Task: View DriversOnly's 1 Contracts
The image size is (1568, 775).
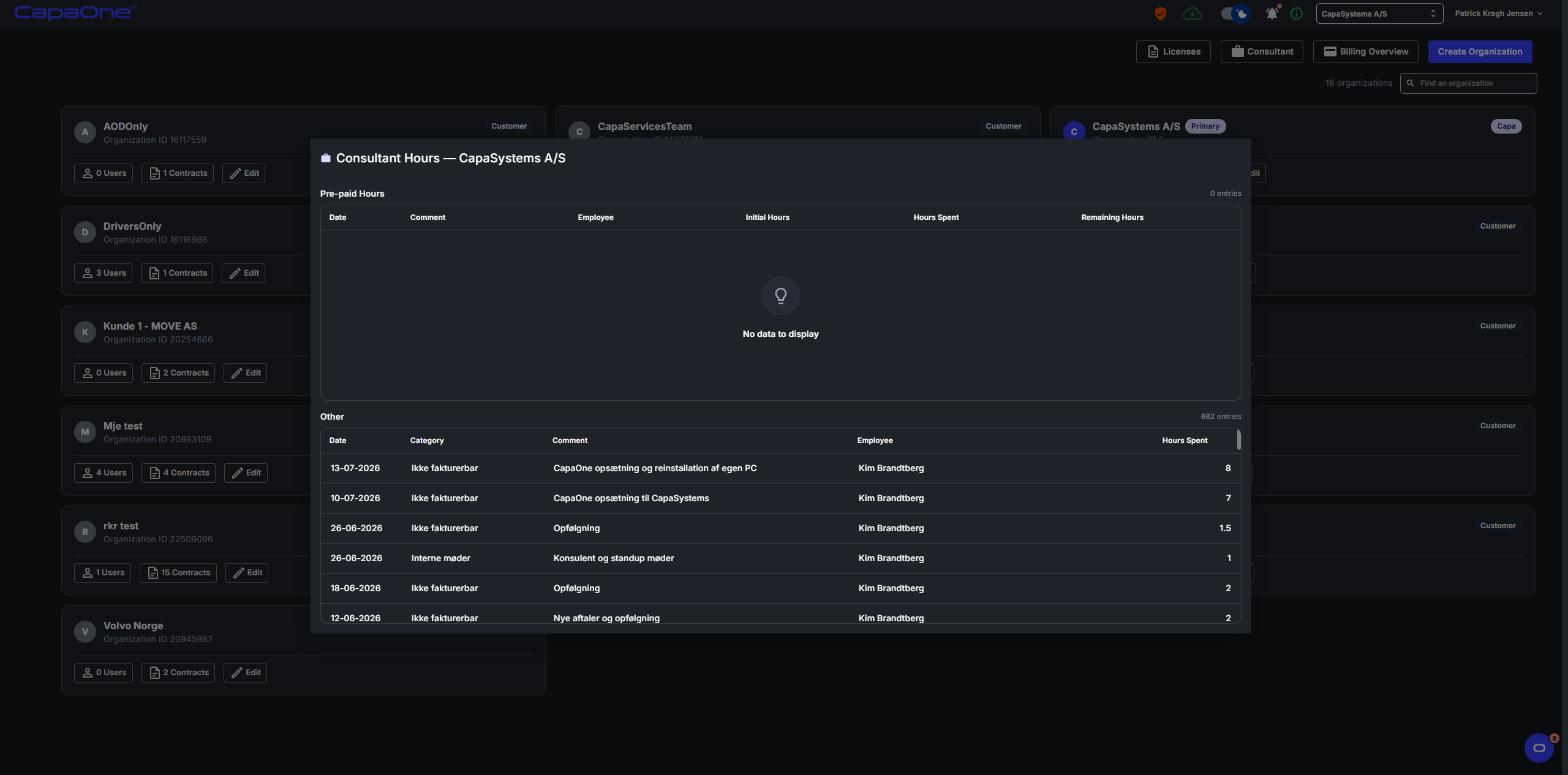Action: tap(177, 273)
